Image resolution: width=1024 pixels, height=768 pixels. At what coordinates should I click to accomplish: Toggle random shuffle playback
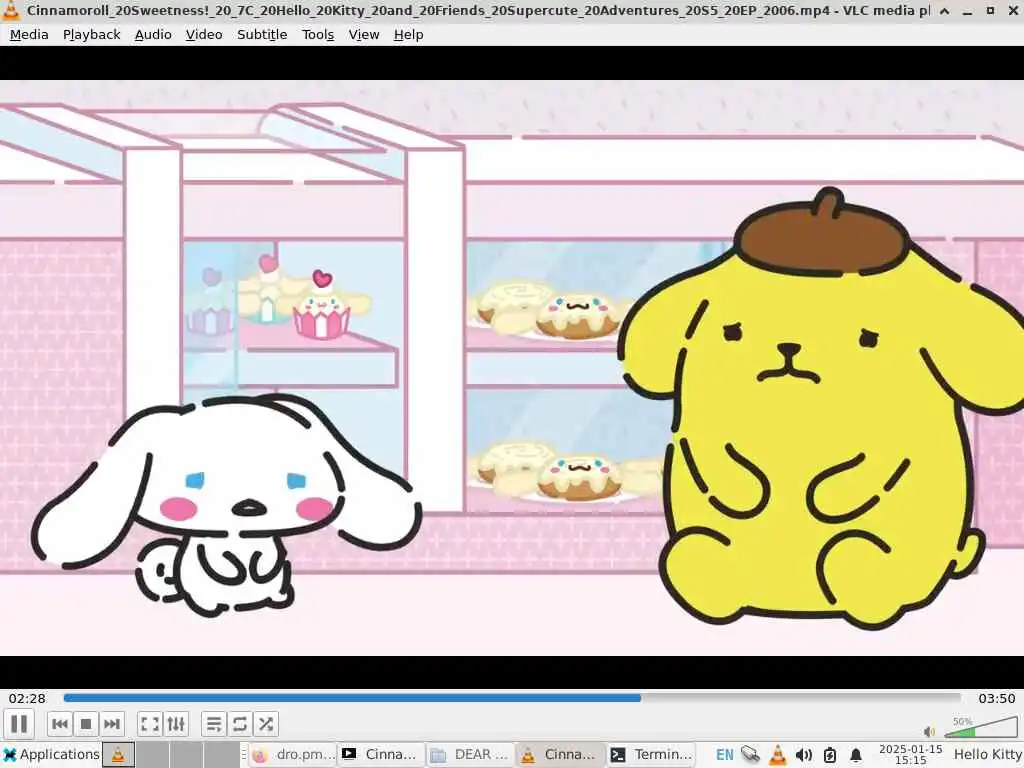[x=266, y=724]
